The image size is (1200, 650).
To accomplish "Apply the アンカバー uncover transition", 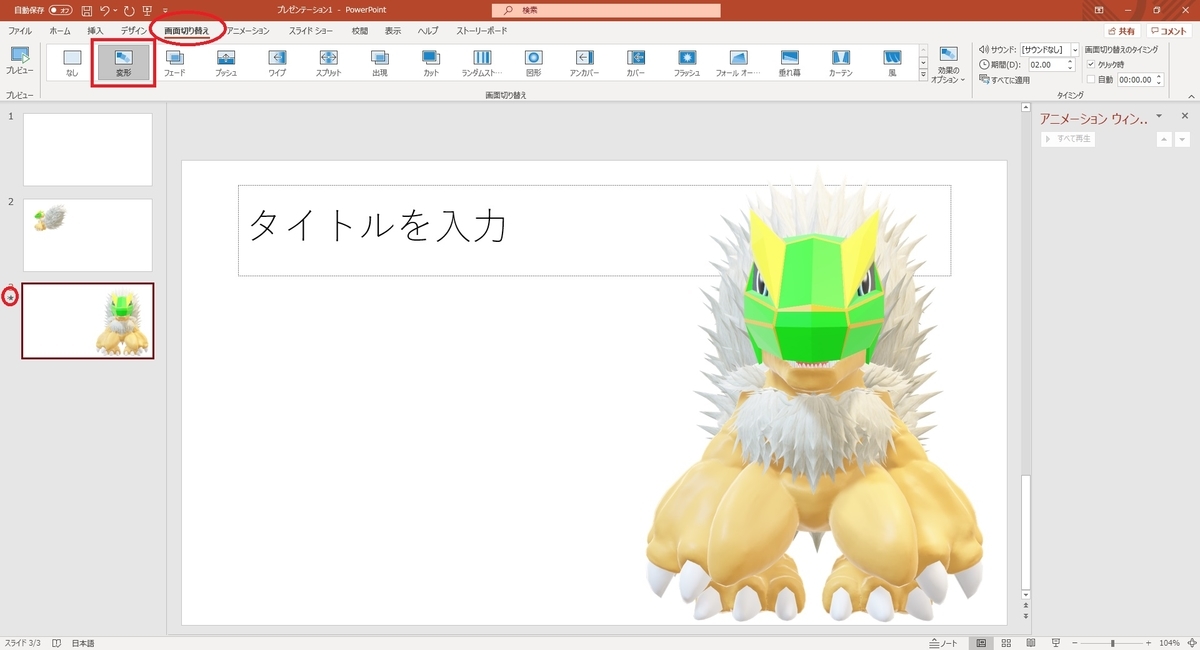I will tap(584, 63).
